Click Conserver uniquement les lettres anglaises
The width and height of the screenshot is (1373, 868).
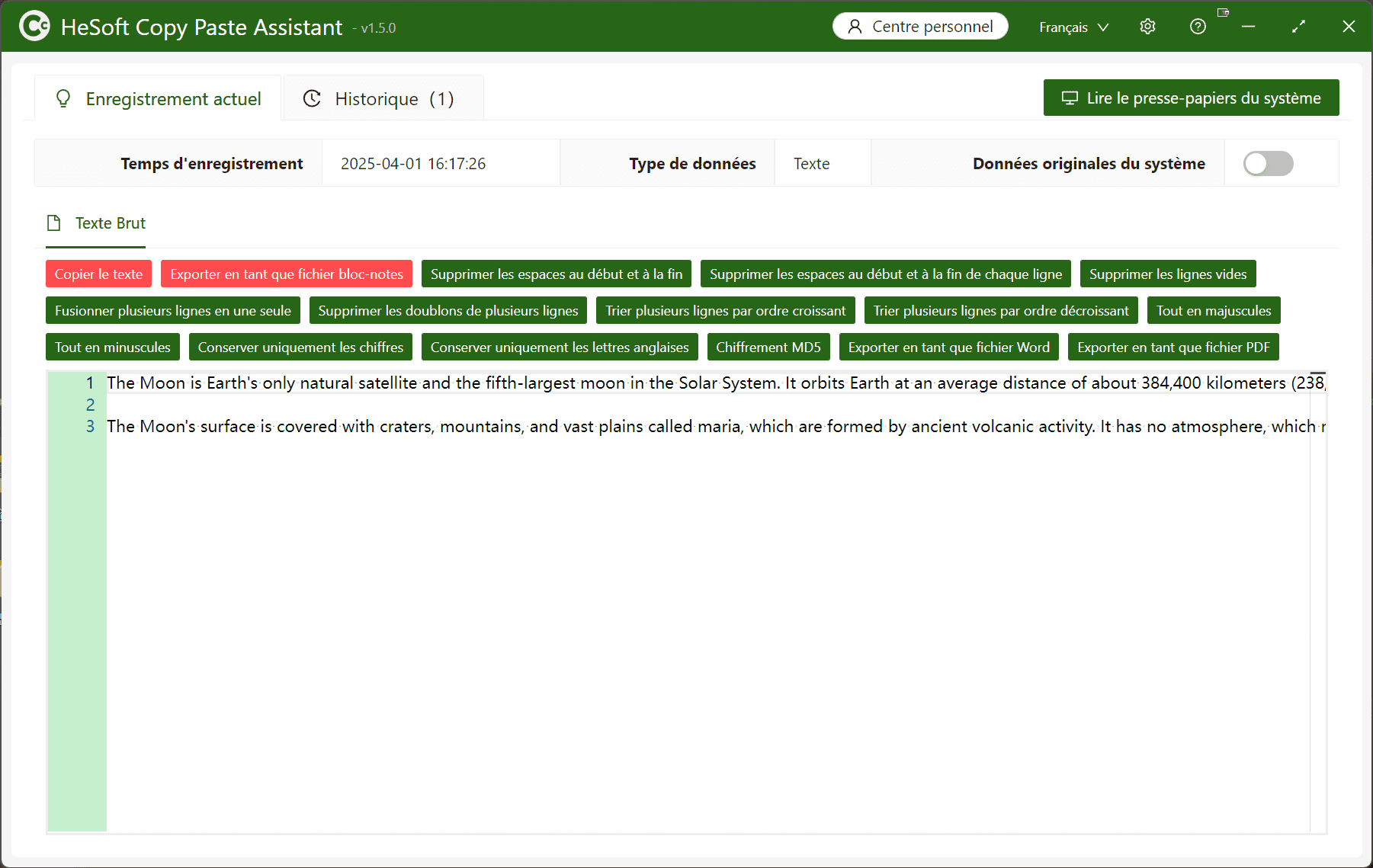tap(560, 347)
